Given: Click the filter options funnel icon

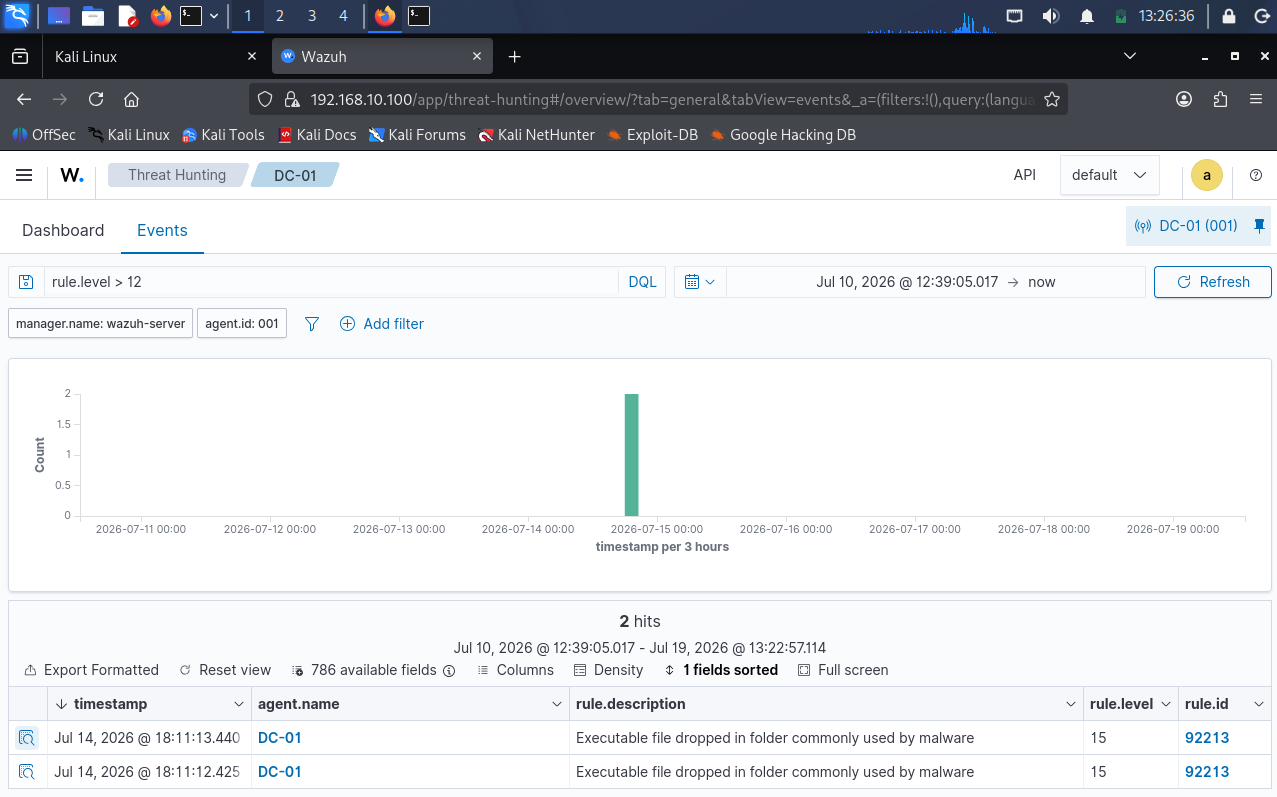Looking at the screenshot, I should pyautogui.click(x=311, y=324).
